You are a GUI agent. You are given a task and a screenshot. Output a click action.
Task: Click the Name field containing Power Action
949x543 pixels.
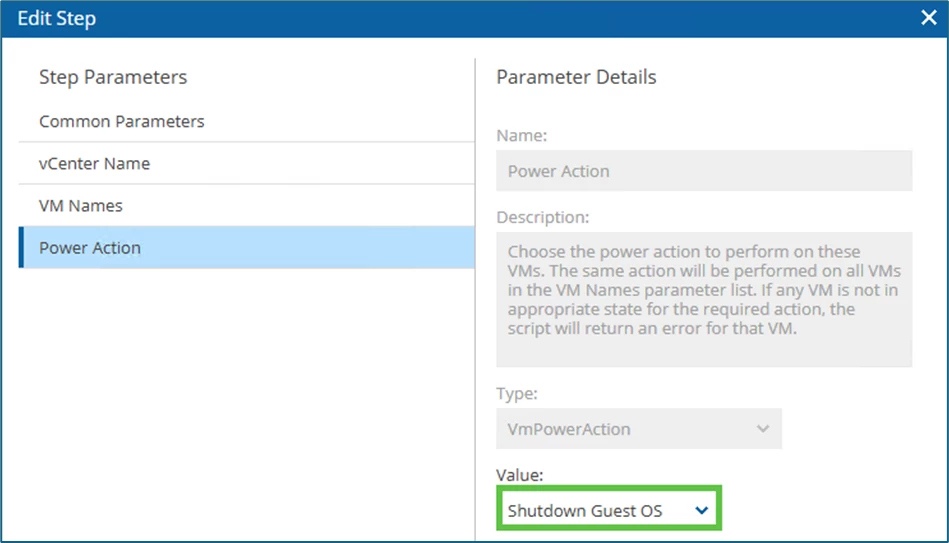[703, 171]
